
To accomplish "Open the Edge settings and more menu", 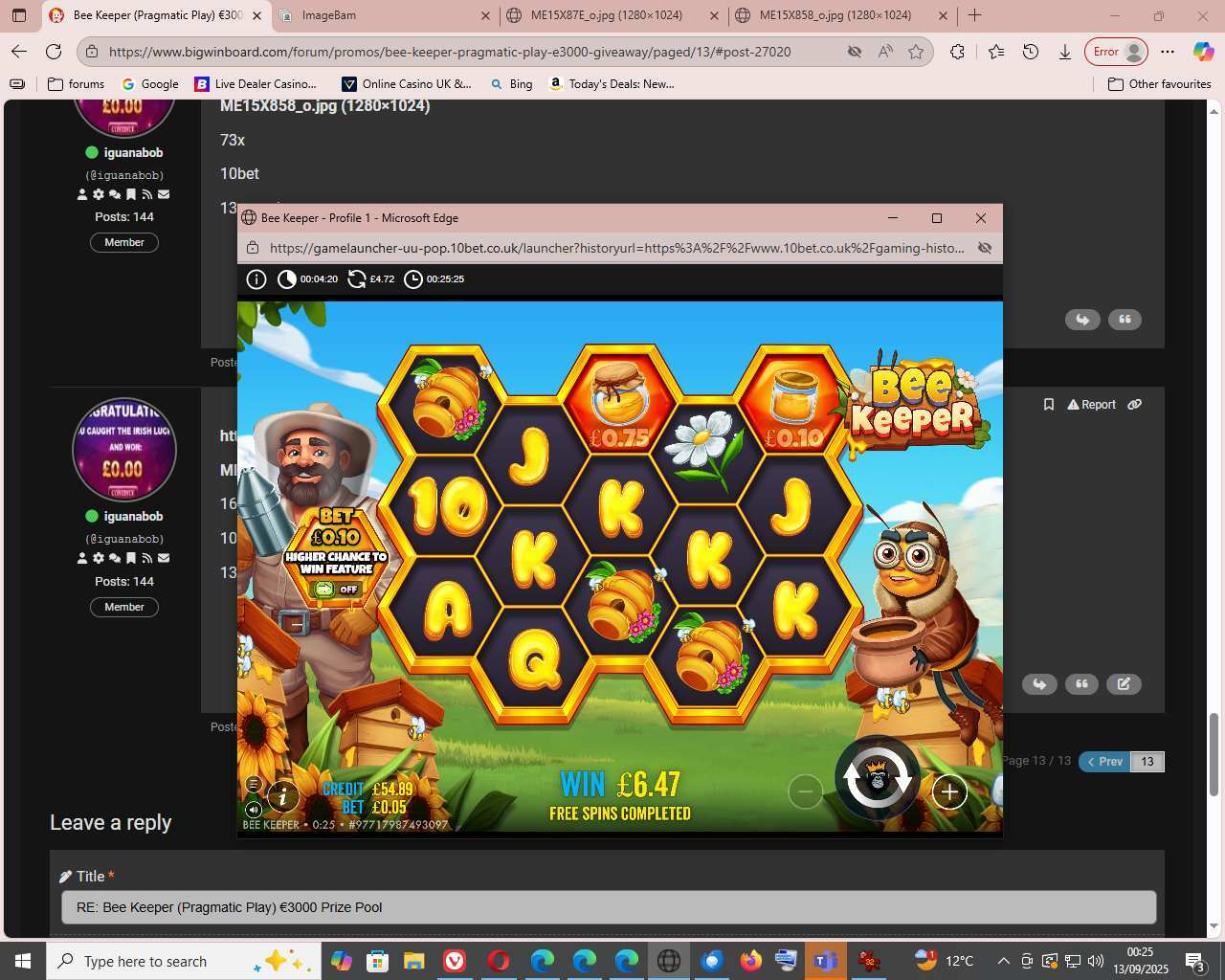I will point(1167,52).
